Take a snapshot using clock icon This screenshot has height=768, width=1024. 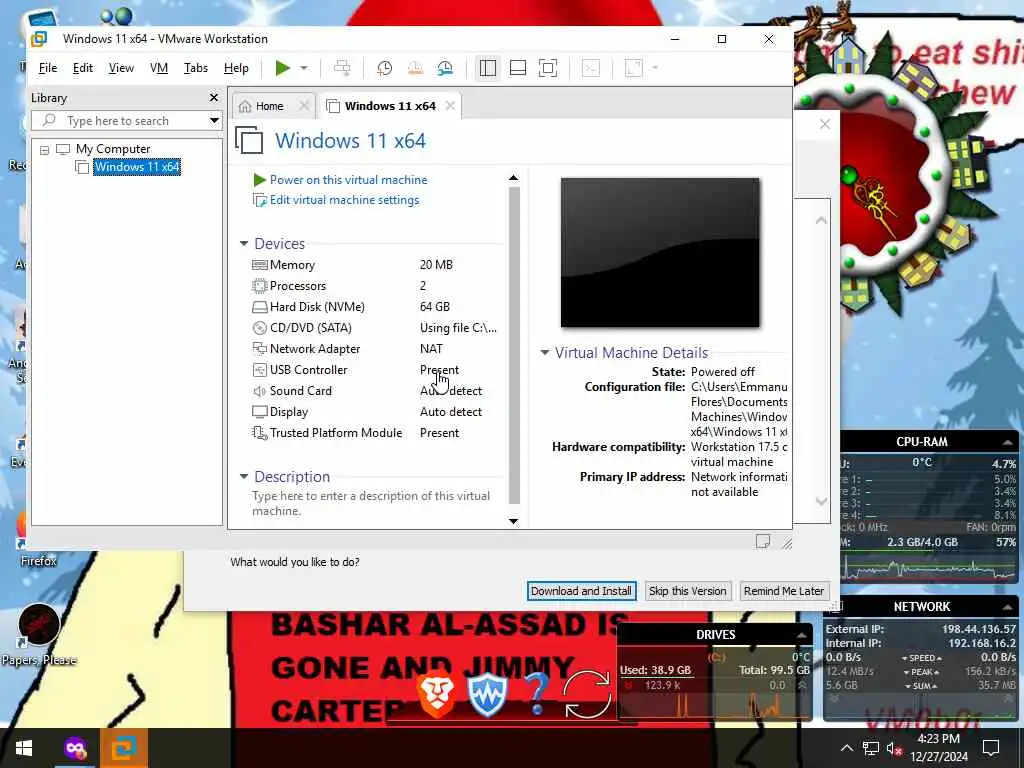(x=385, y=68)
